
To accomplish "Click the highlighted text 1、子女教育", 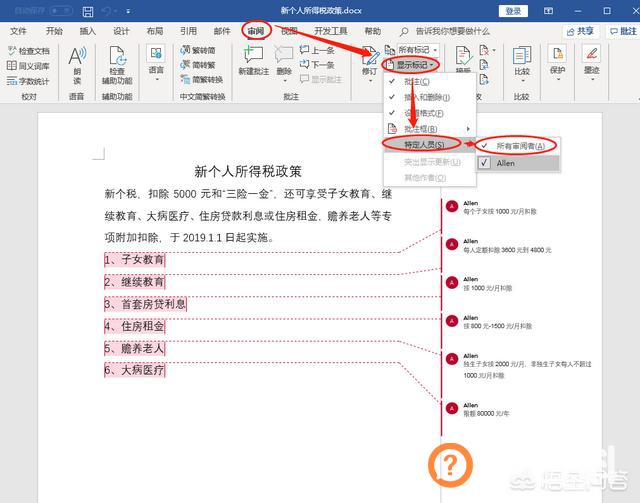I will click(x=135, y=259).
